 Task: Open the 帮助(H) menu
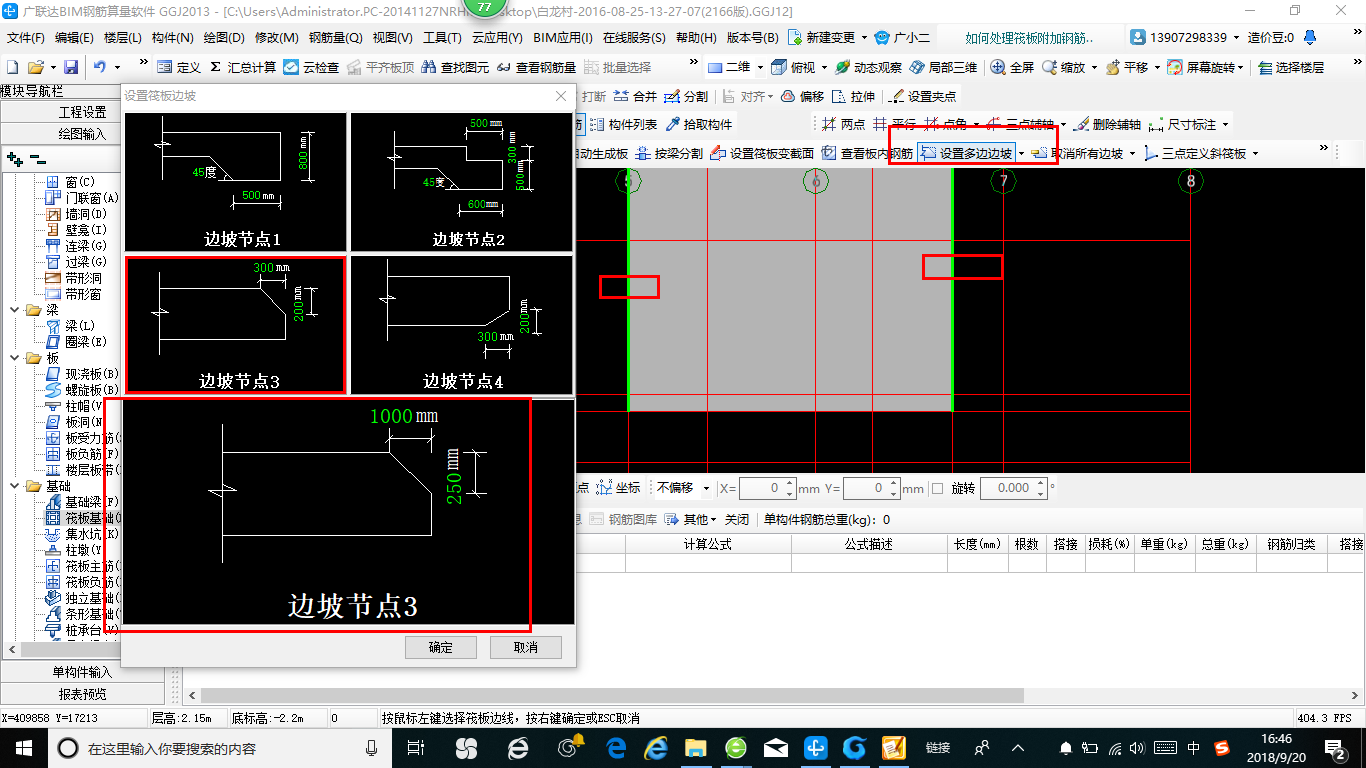[696, 38]
